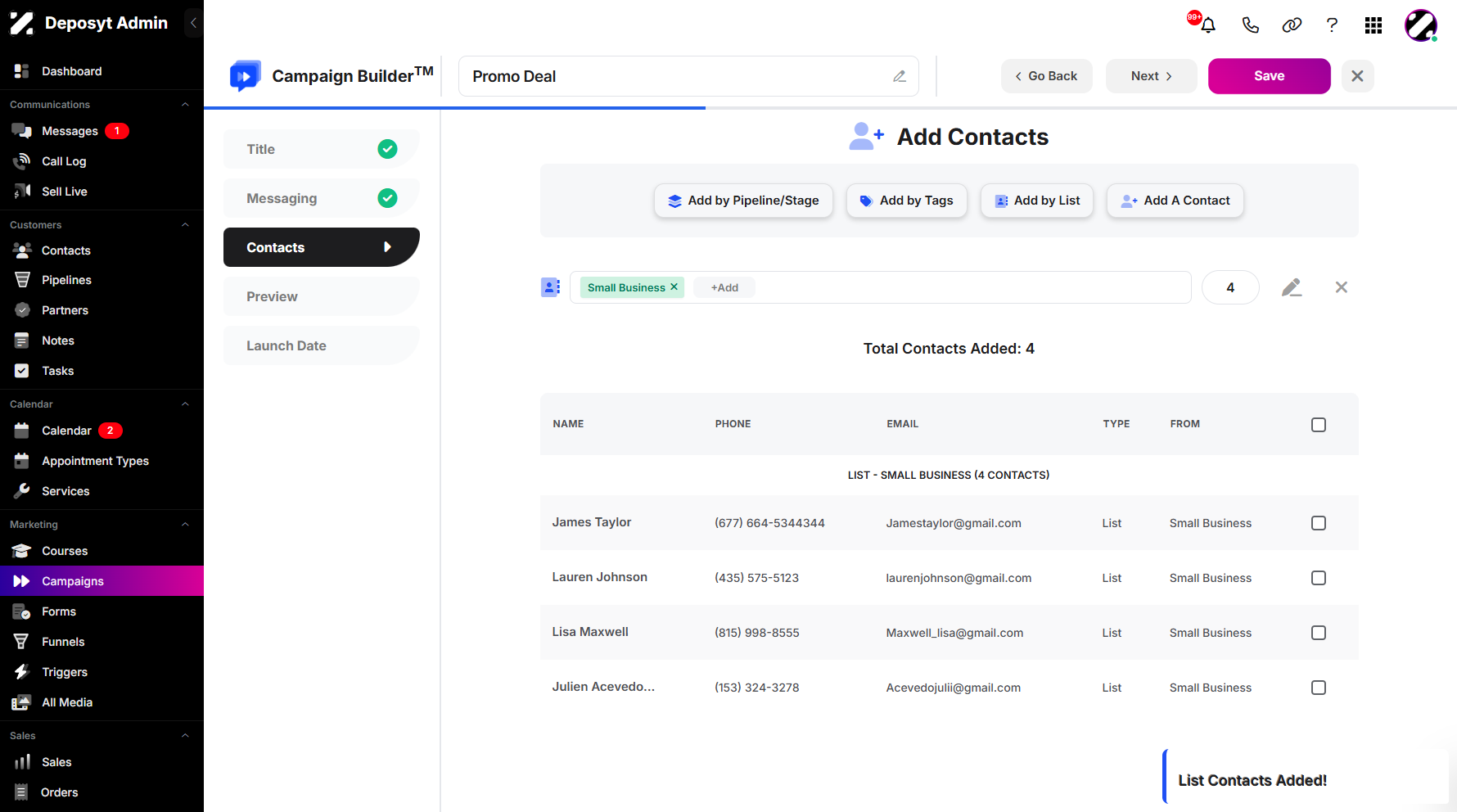This screenshot has height=812, width=1457.
Task: Click the pencil icon in campaign name field
Action: pos(900,76)
